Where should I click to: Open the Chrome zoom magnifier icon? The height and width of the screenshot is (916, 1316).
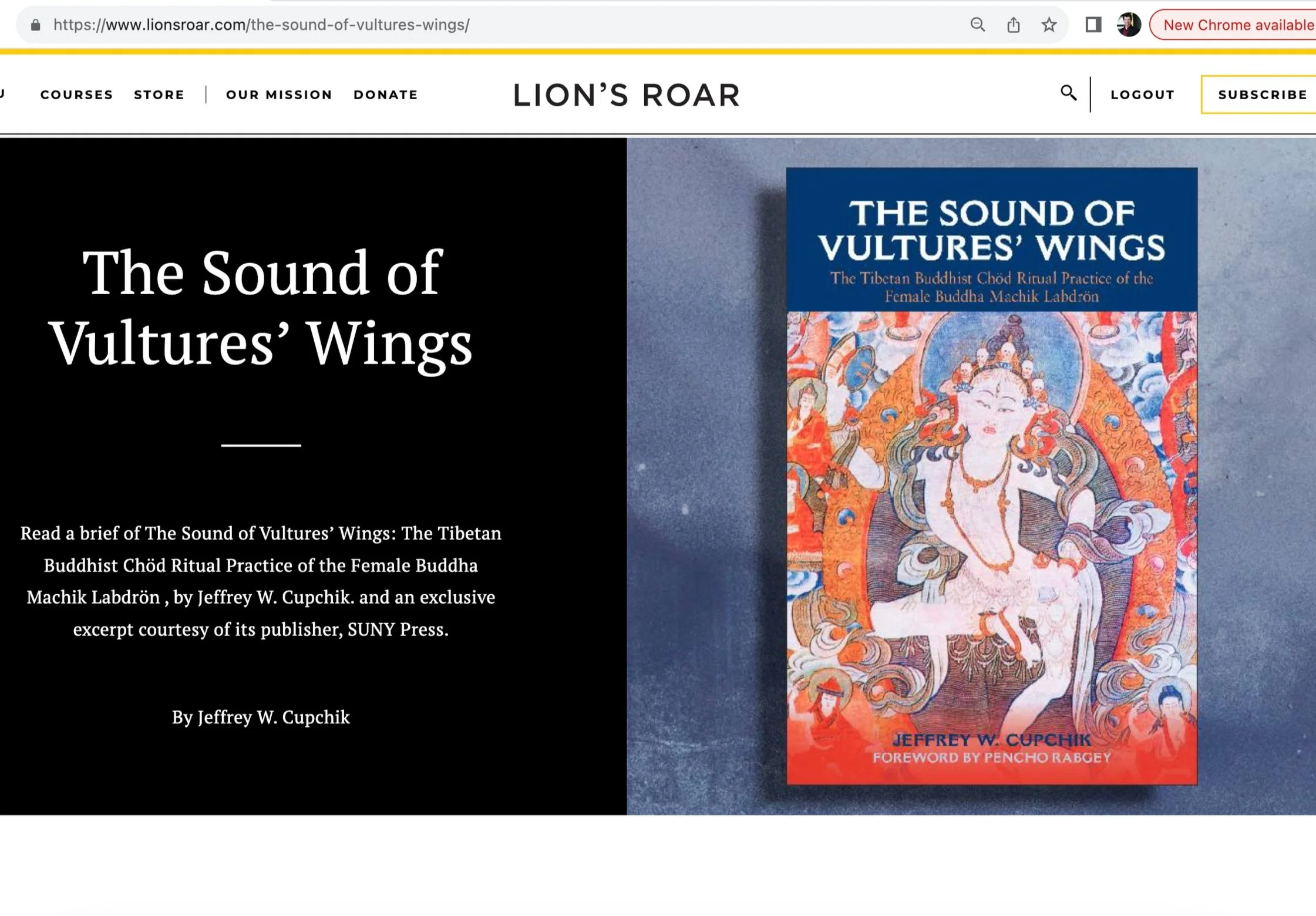(978, 25)
